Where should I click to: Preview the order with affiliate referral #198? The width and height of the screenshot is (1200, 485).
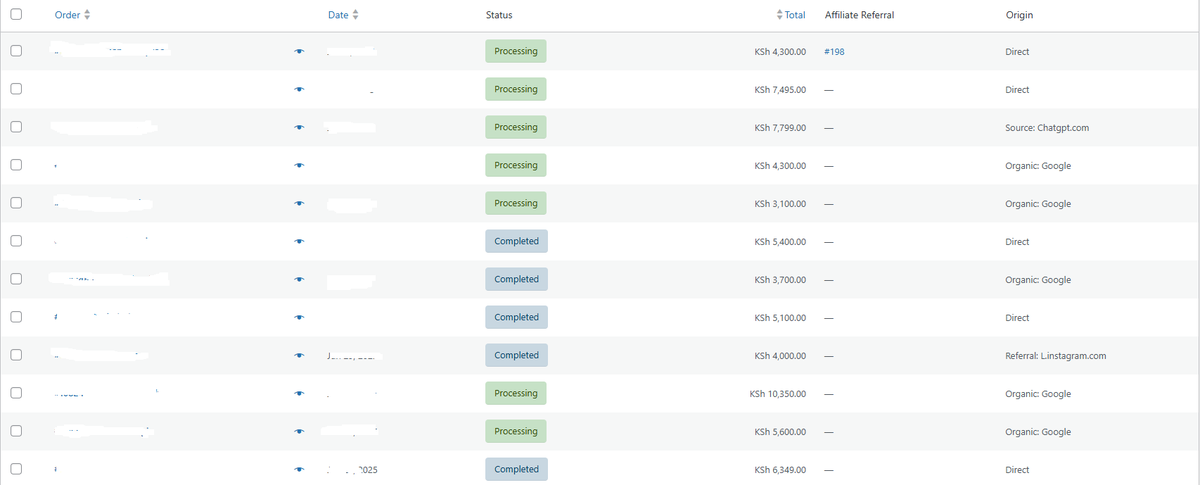point(299,51)
